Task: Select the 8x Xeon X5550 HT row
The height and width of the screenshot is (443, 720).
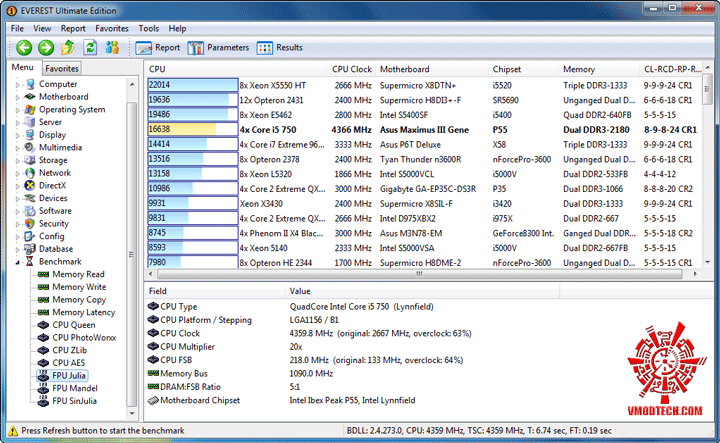Action: point(423,85)
